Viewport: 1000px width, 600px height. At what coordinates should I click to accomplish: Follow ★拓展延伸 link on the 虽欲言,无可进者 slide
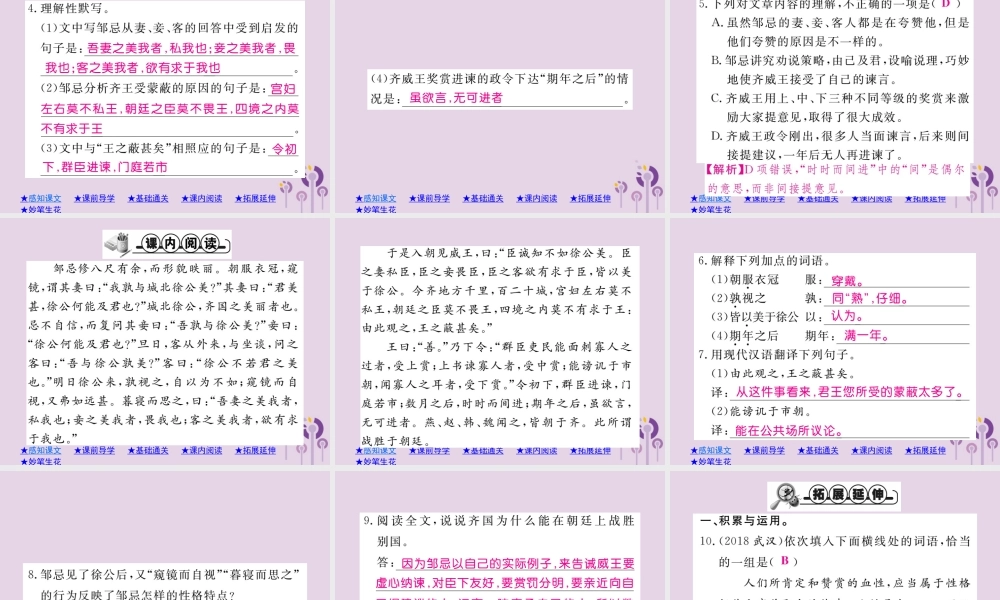(x=590, y=199)
